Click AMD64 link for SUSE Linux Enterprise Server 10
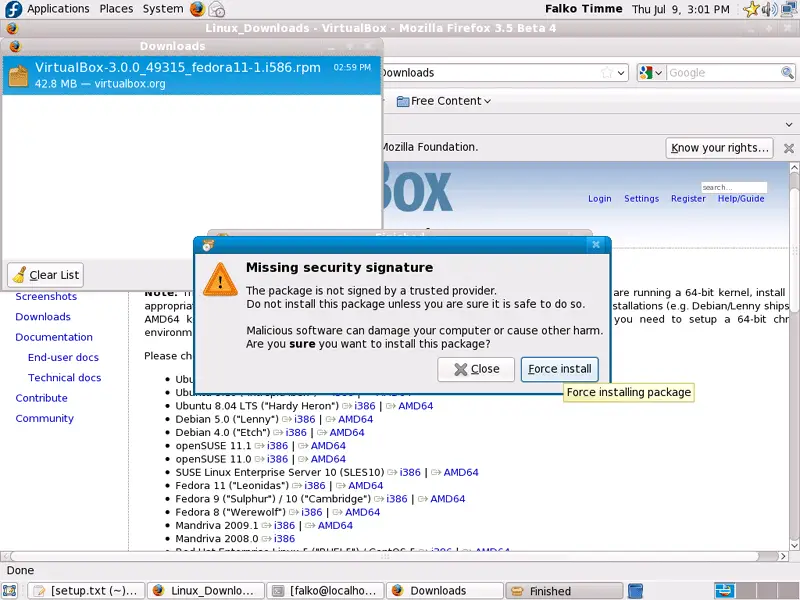The height and width of the screenshot is (600, 800). coord(461,472)
